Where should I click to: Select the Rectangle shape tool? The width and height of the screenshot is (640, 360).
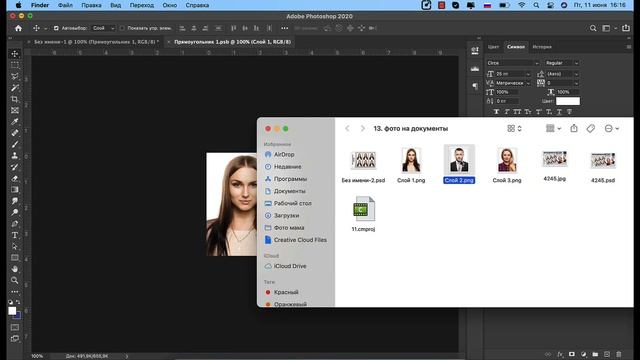point(15,258)
